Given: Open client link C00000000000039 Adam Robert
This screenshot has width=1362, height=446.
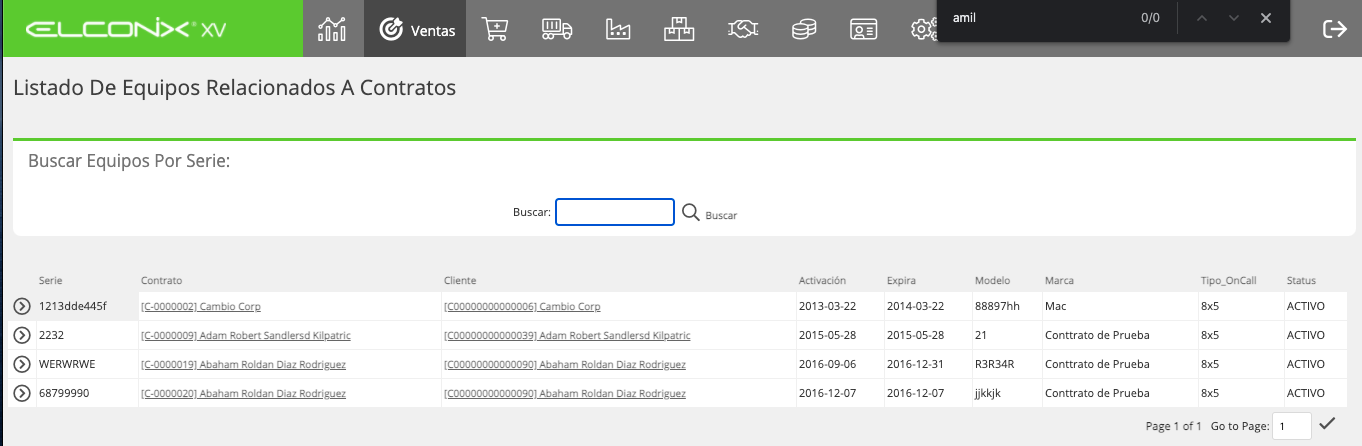Looking at the screenshot, I should [567, 336].
